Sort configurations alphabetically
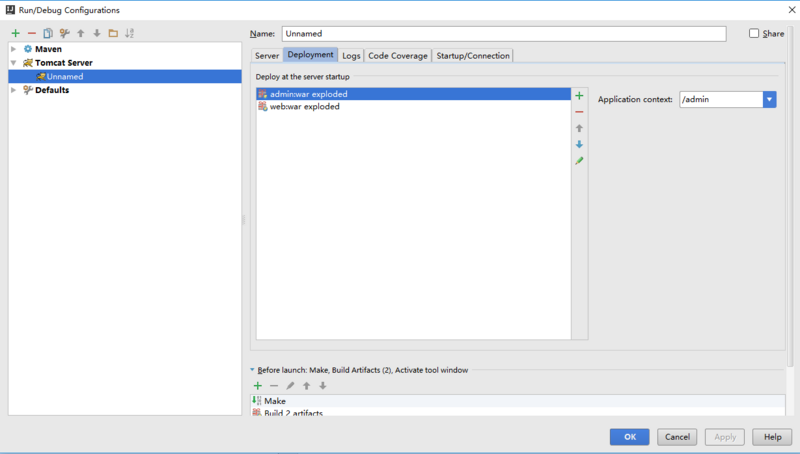This screenshot has height=454, width=800. [x=130, y=33]
